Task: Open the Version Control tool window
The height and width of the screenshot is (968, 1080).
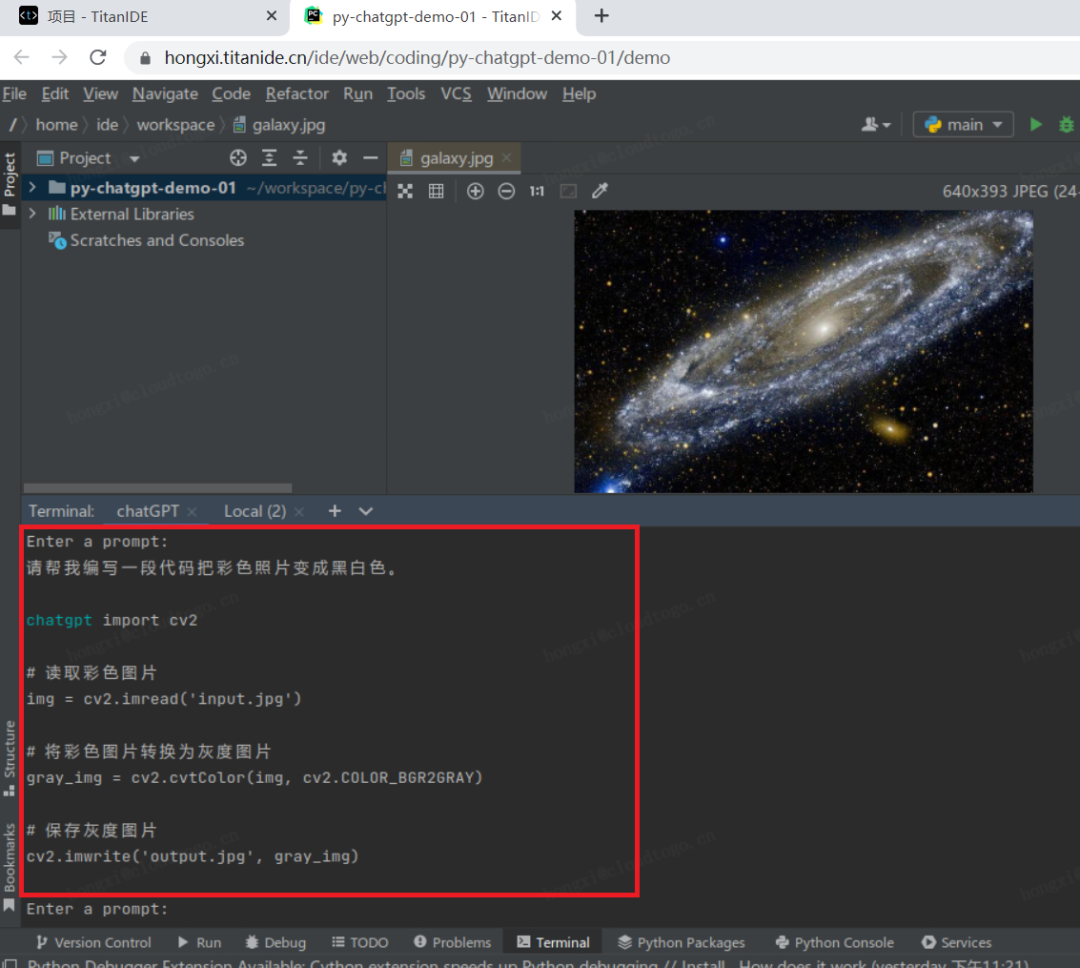Action: 93,943
